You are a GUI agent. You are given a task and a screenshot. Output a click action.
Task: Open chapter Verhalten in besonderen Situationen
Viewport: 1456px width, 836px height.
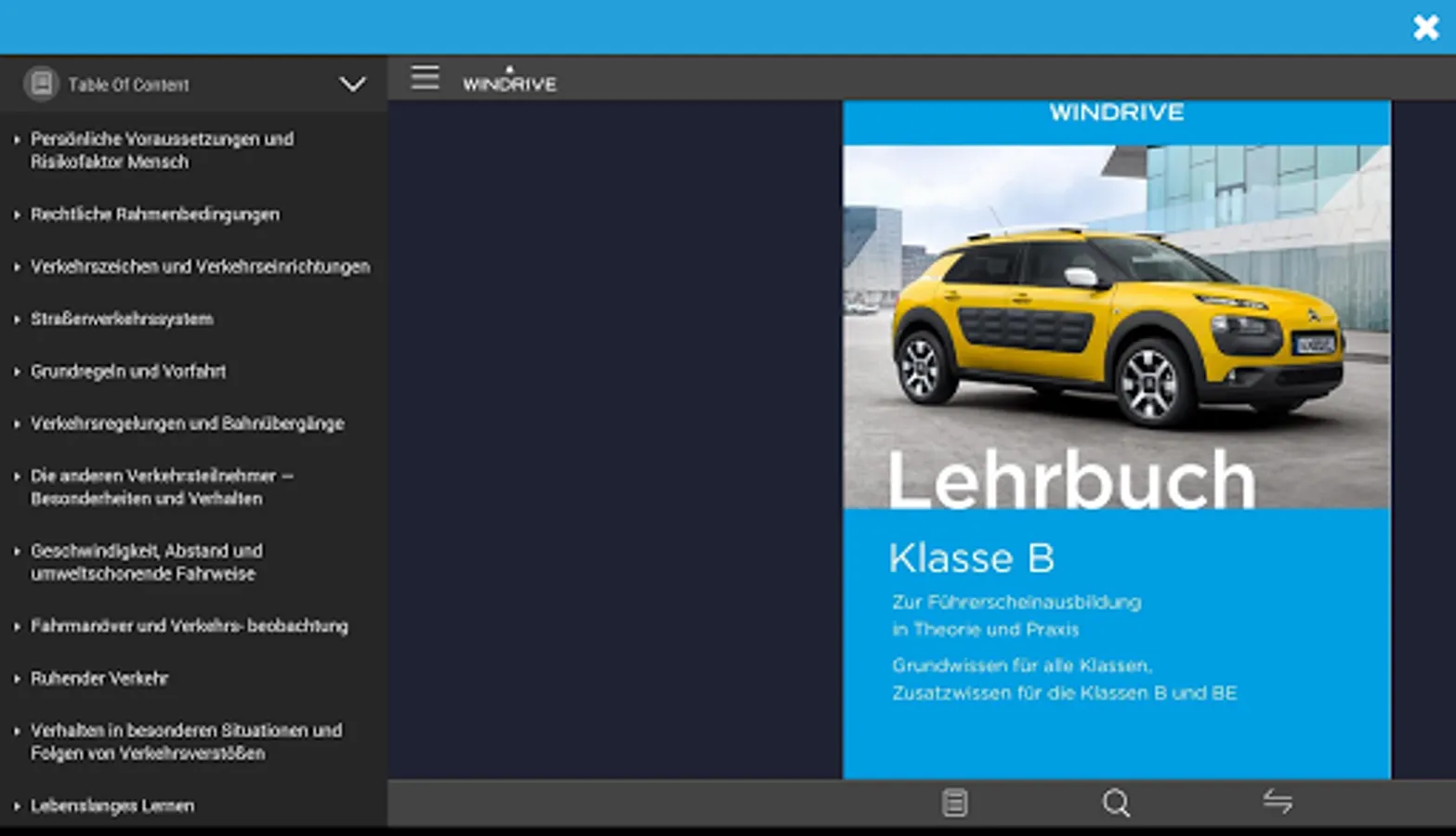coord(186,742)
